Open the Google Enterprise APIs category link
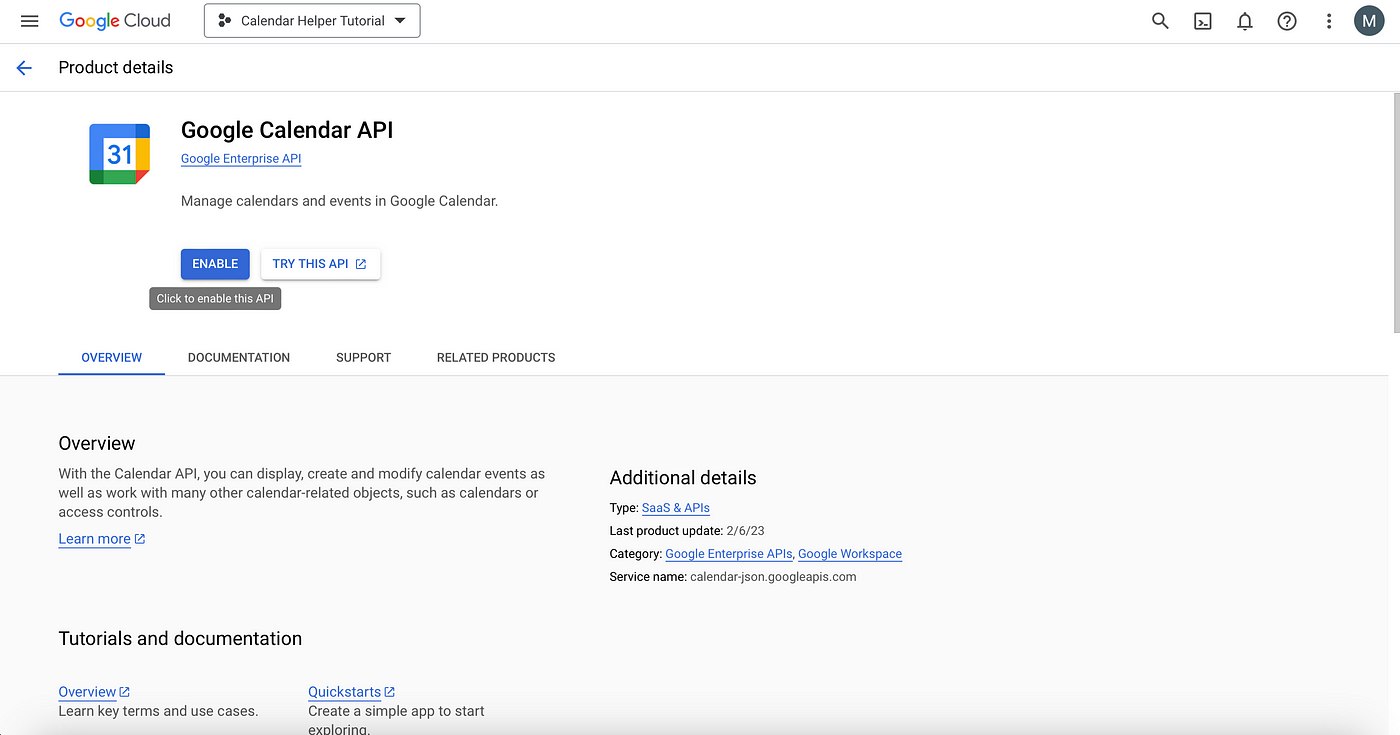 729,554
